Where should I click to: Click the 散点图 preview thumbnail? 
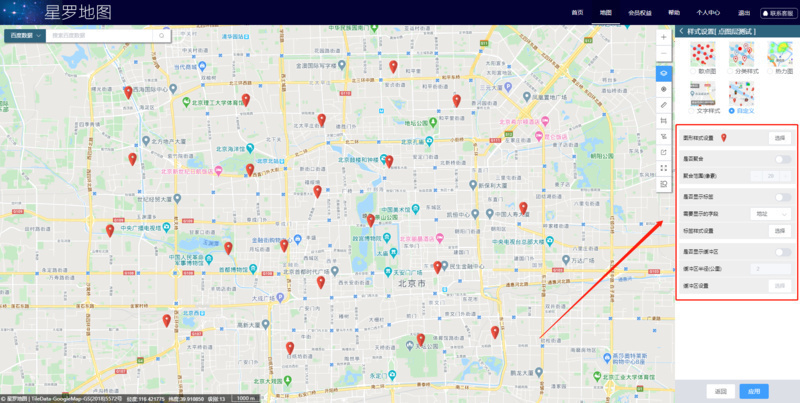pyautogui.click(x=703, y=54)
